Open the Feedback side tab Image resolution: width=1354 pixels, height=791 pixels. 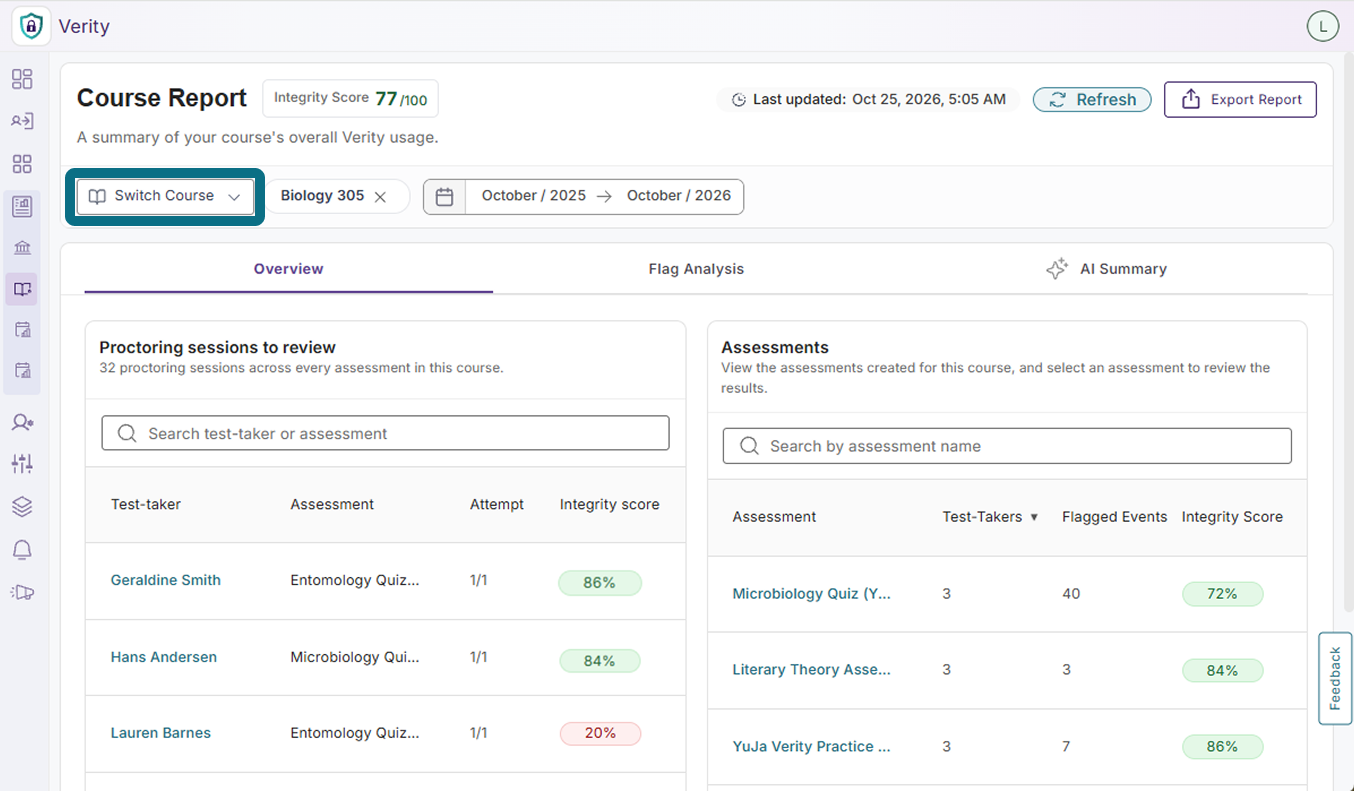(1335, 678)
